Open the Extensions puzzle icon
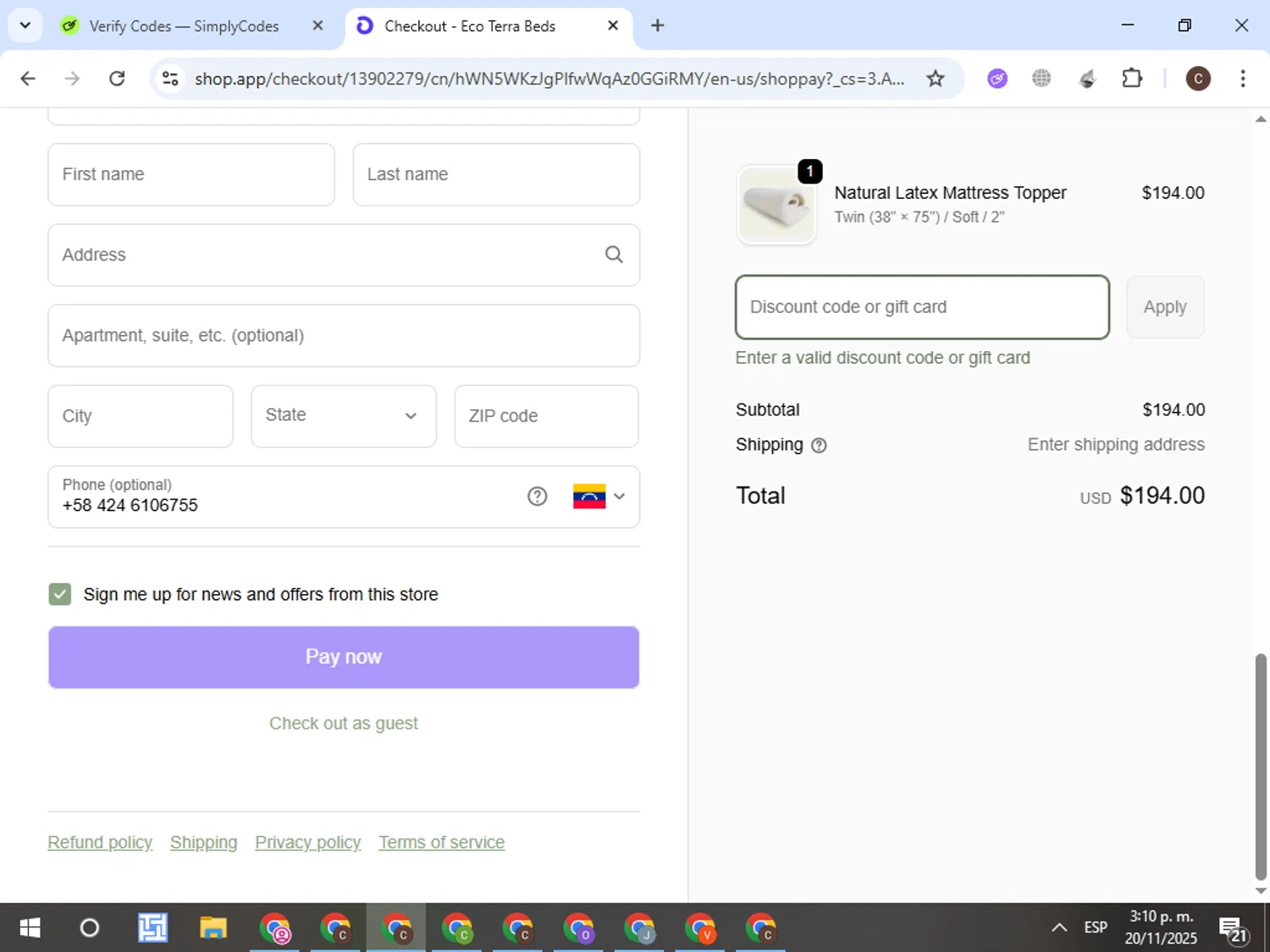 pyautogui.click(x=1132, y=79)
